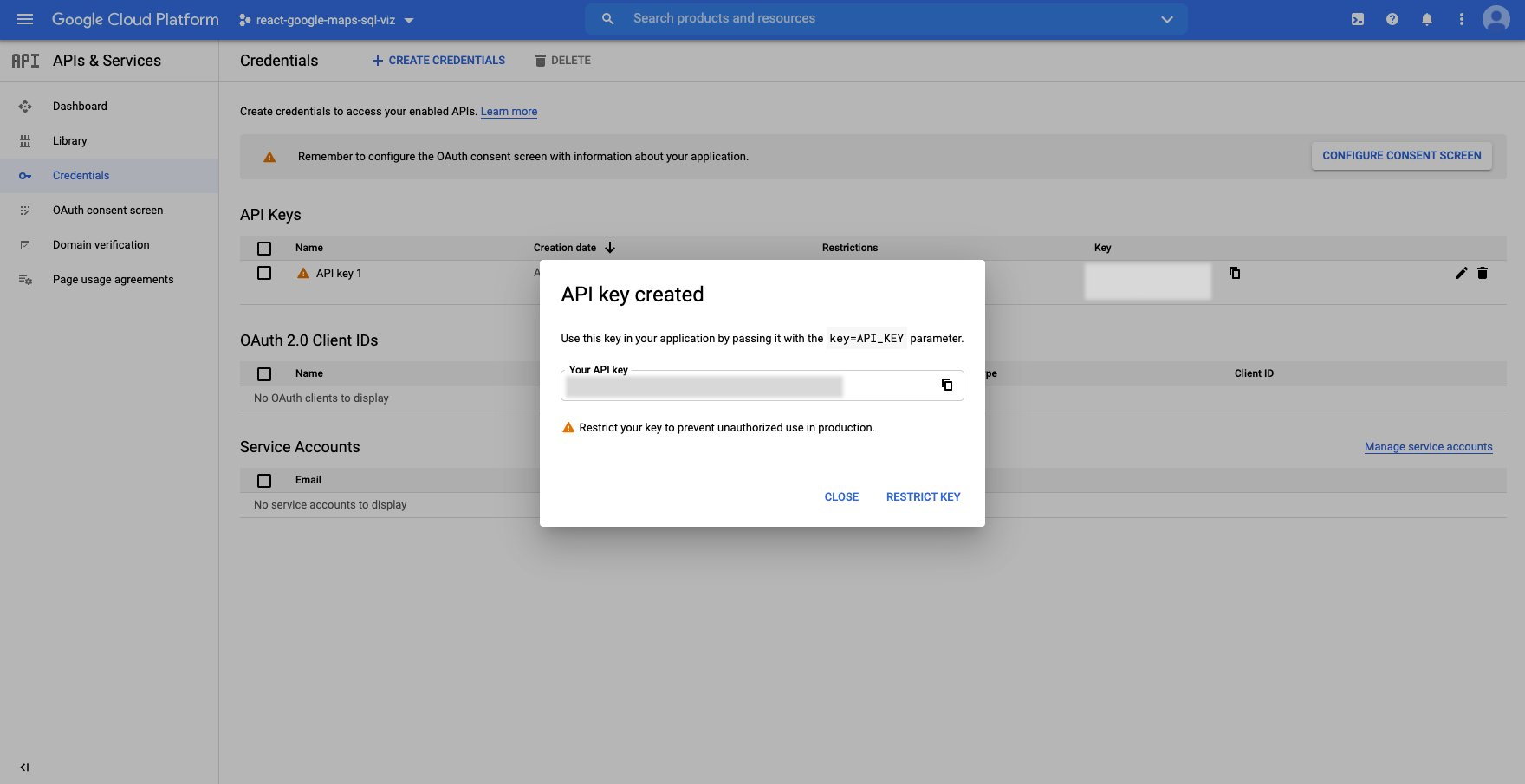The width and height of the screenshot is (1525, 784).
Task: Toggle the Service Accounts select-all checkbox
Action: click(264, 481)
